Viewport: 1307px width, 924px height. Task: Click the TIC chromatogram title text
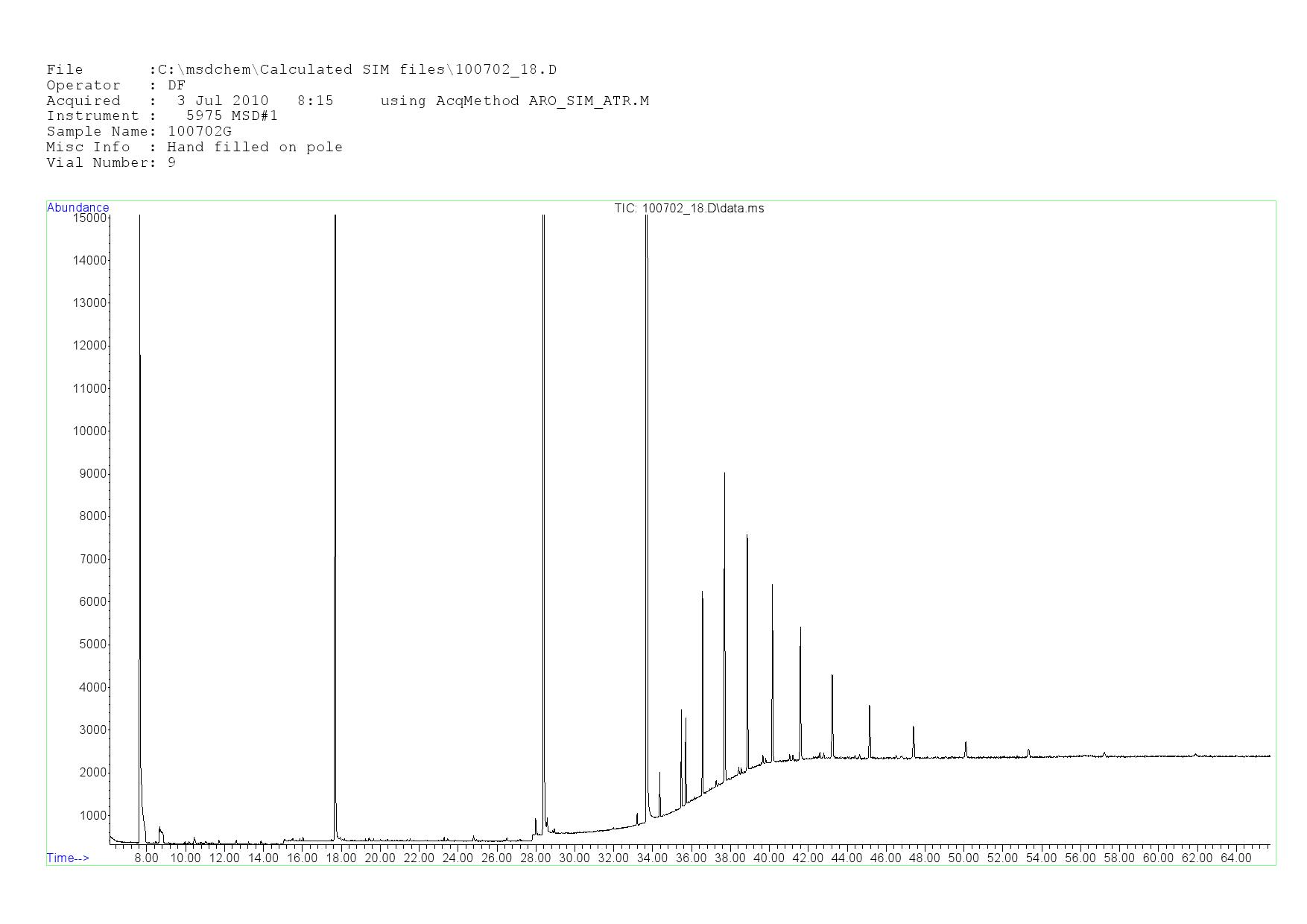[689, 209]
